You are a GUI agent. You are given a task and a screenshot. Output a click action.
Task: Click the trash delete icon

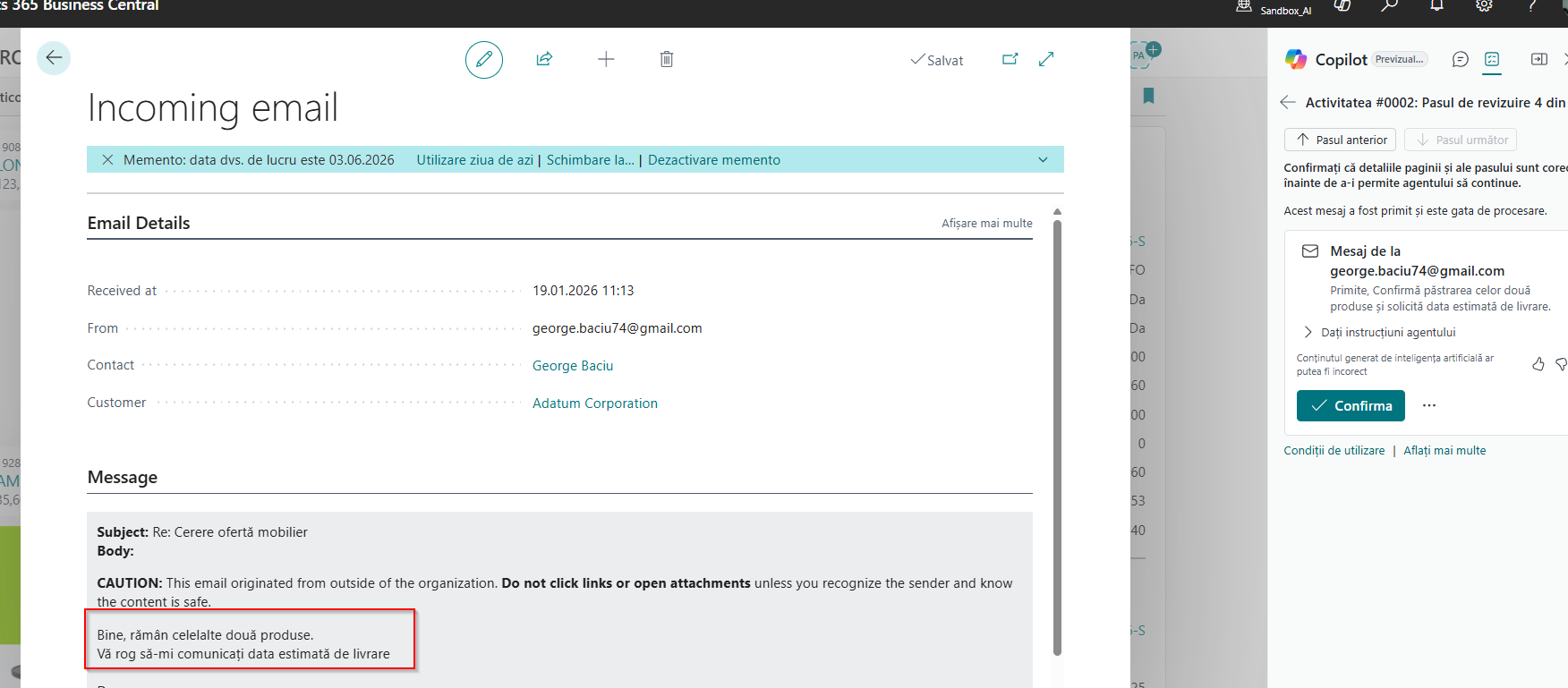click(x=667, y=59)
